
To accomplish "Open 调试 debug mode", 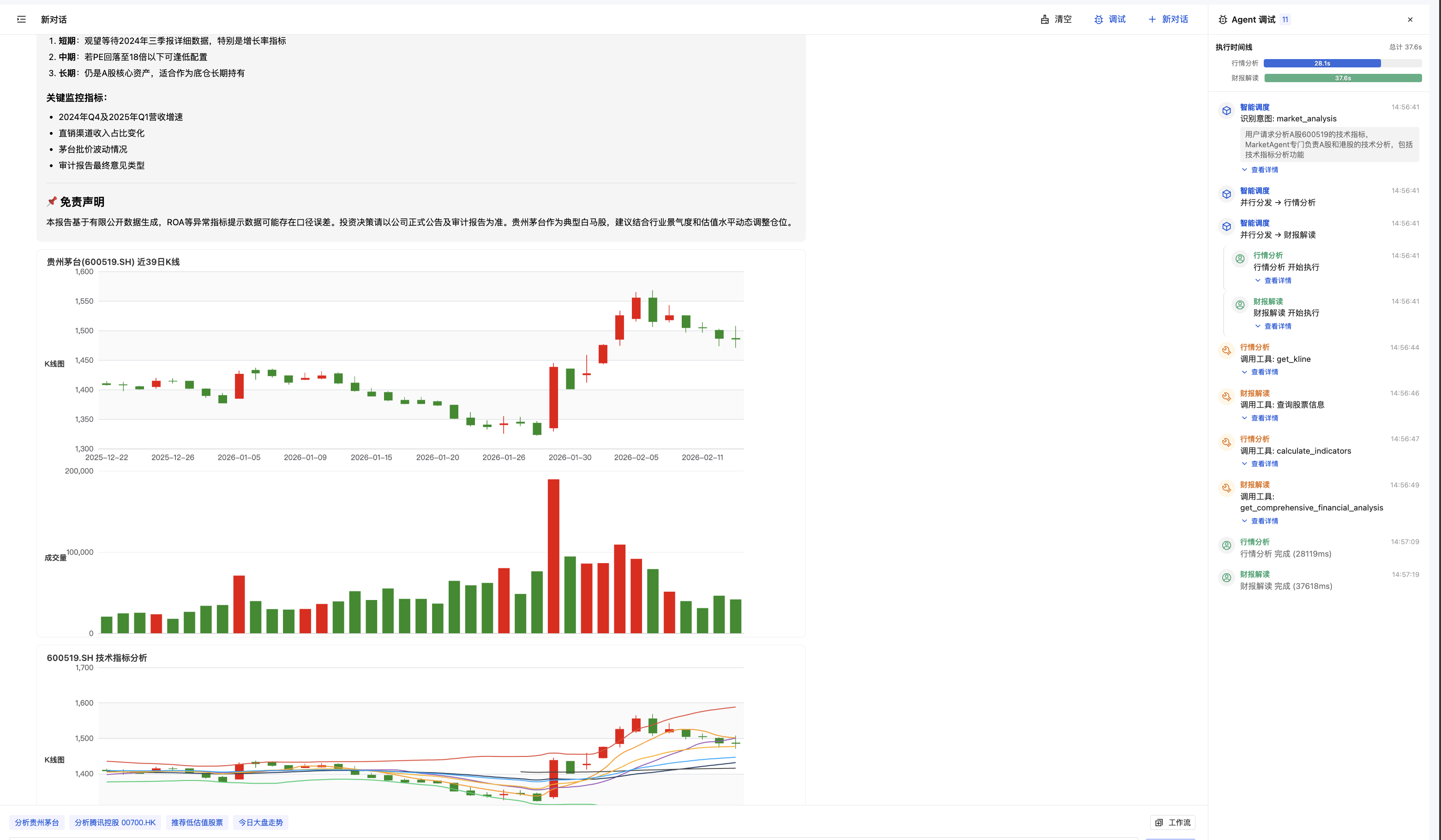I will 1110,19.
